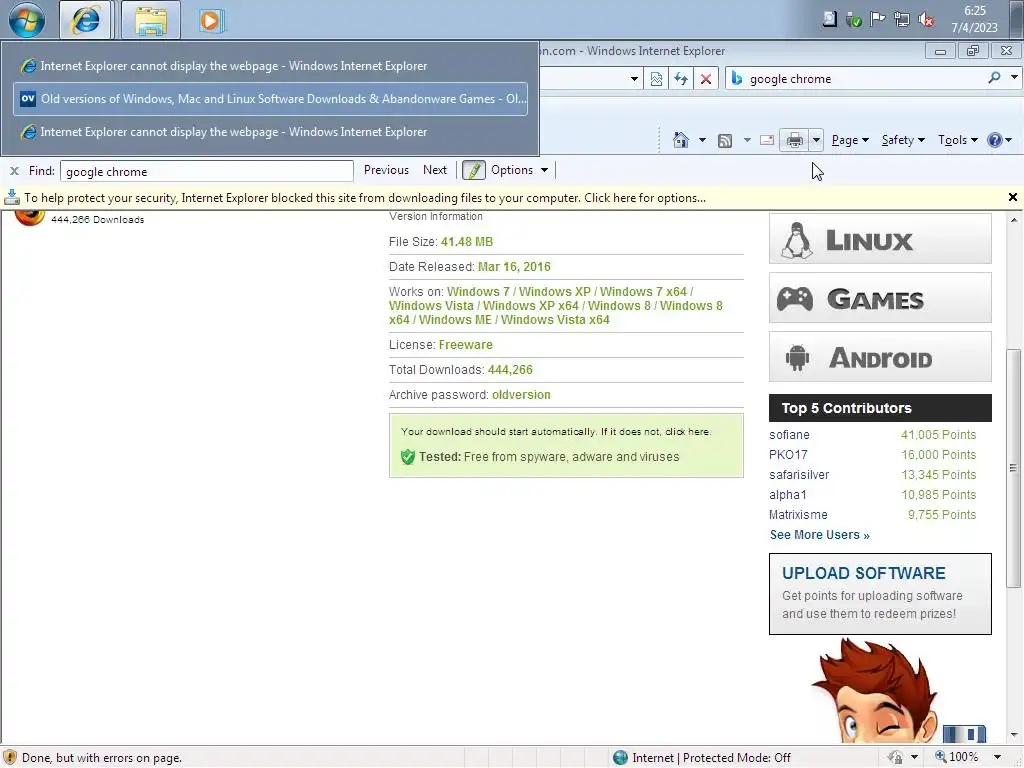Dismiss the security information bar
Image resolution: width=1024 pixels, height=768 pixels.
[1012, 197]
